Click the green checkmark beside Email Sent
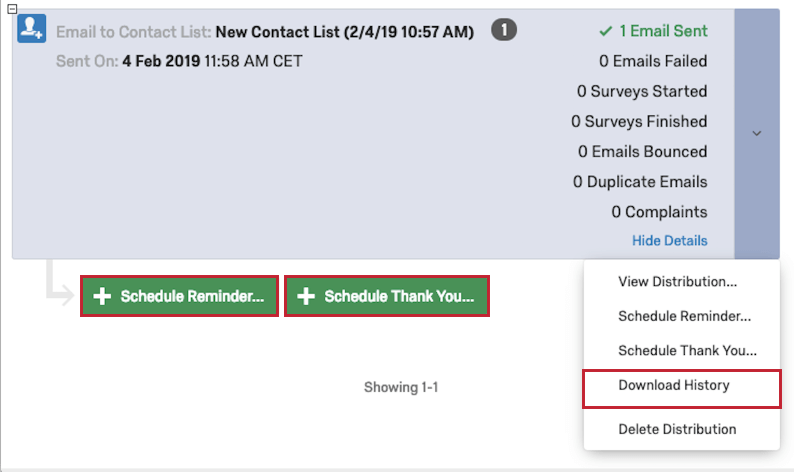 click(606, 31)
